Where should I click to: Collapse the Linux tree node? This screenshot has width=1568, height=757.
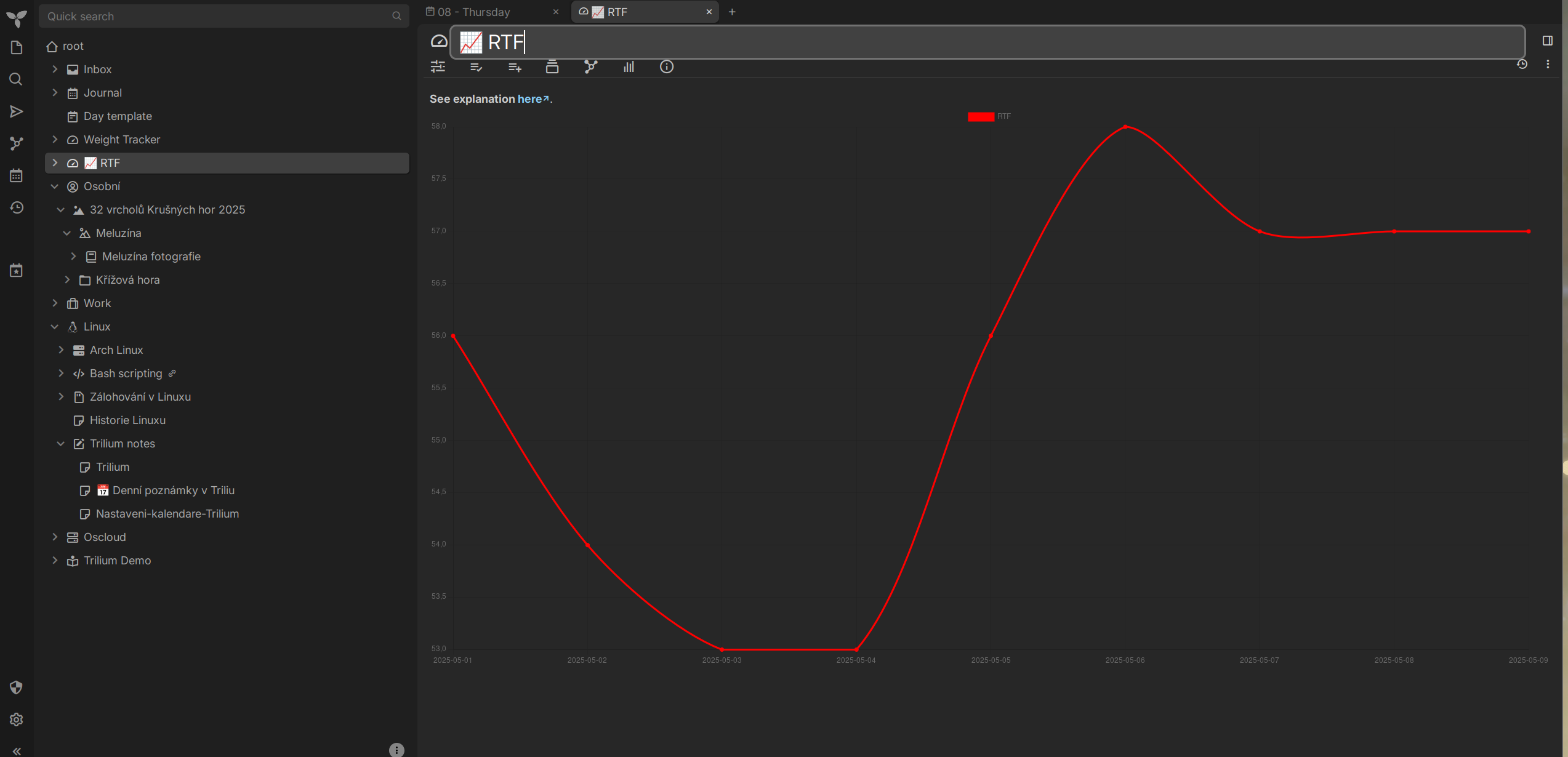55,327
